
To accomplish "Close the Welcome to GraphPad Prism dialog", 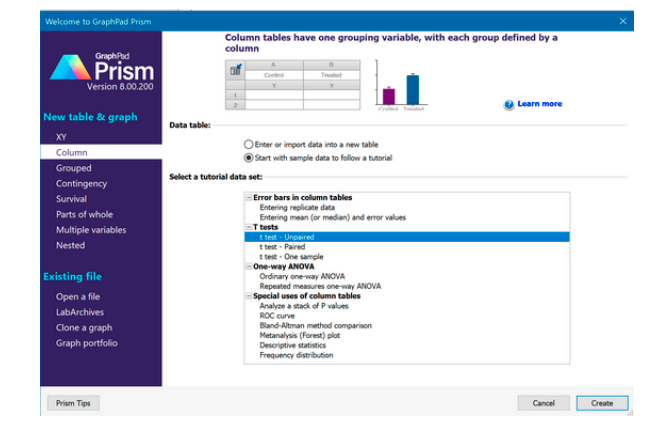I will click(x=623, y=21).
